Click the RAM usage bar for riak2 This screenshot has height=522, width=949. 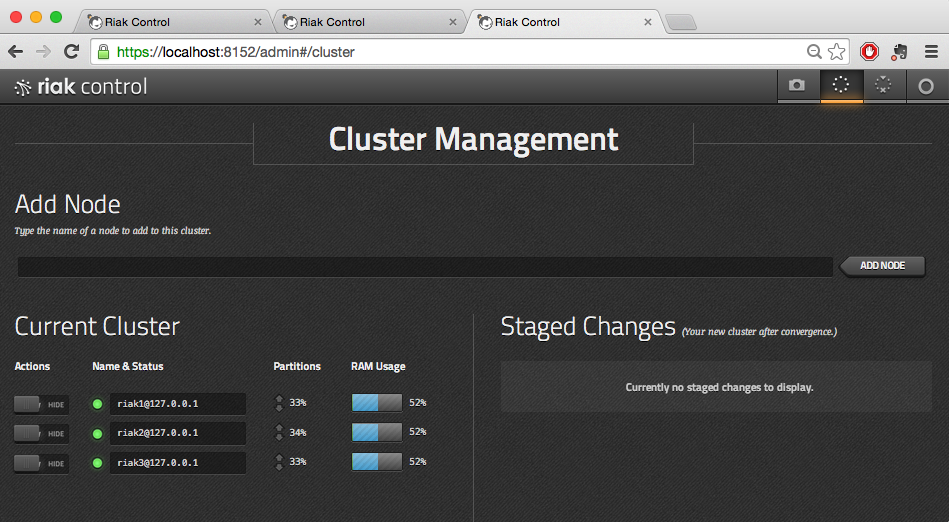[x=376, y=432]
